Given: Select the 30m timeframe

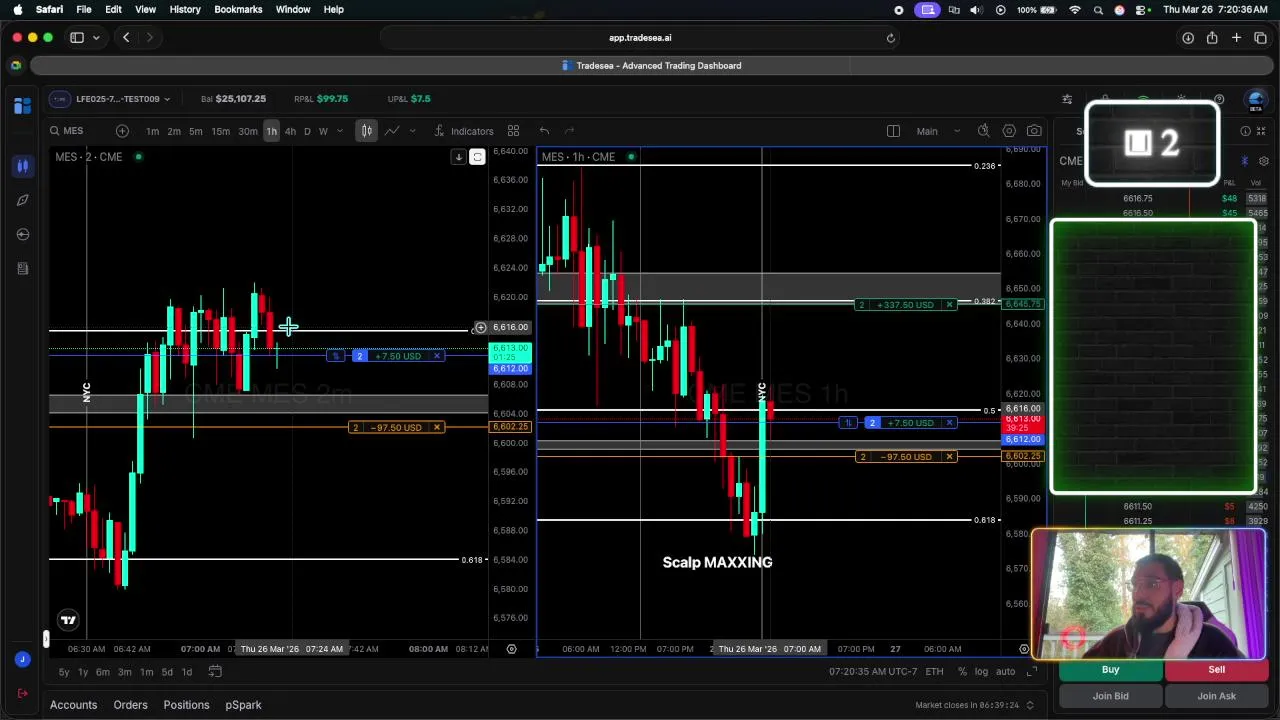Looking at the screenshot, I should [247, 131].
